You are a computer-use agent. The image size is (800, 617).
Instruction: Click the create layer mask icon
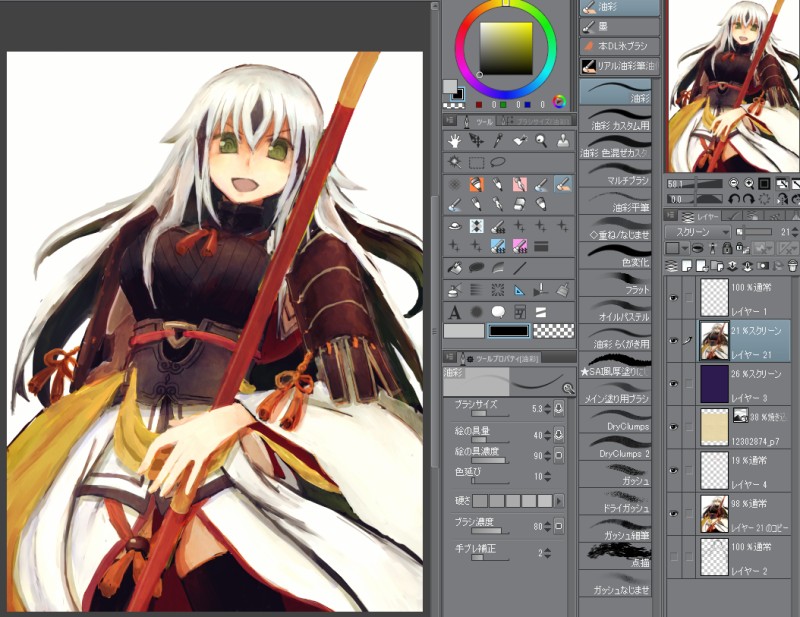(763, 266)
